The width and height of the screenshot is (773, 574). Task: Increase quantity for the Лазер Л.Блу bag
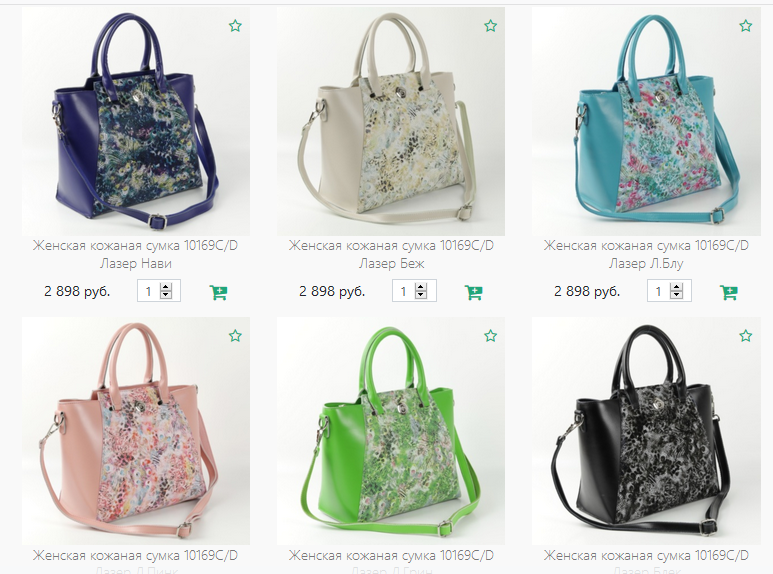(x=676, y=287)
